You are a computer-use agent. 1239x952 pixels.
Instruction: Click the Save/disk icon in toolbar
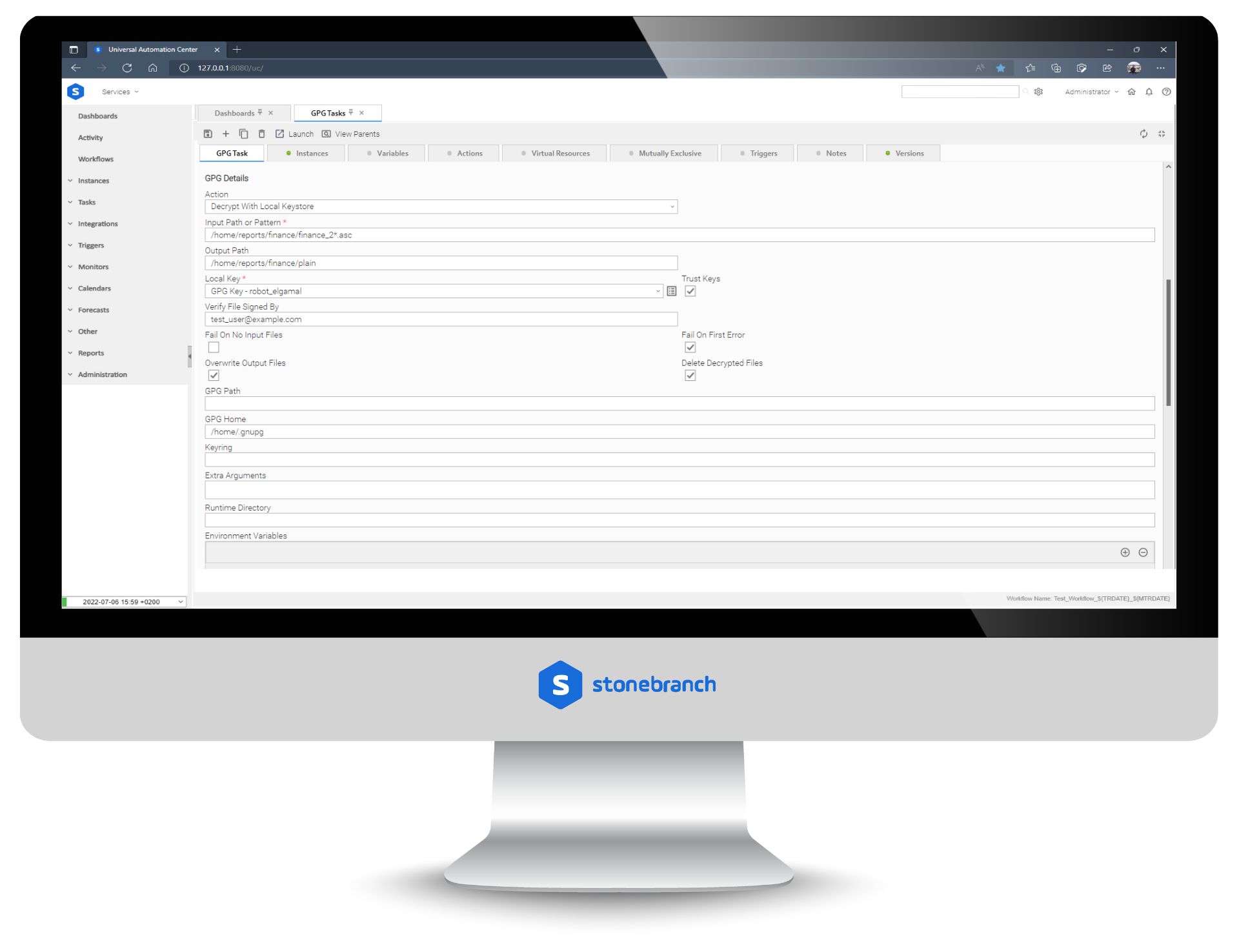pos(208,133)
